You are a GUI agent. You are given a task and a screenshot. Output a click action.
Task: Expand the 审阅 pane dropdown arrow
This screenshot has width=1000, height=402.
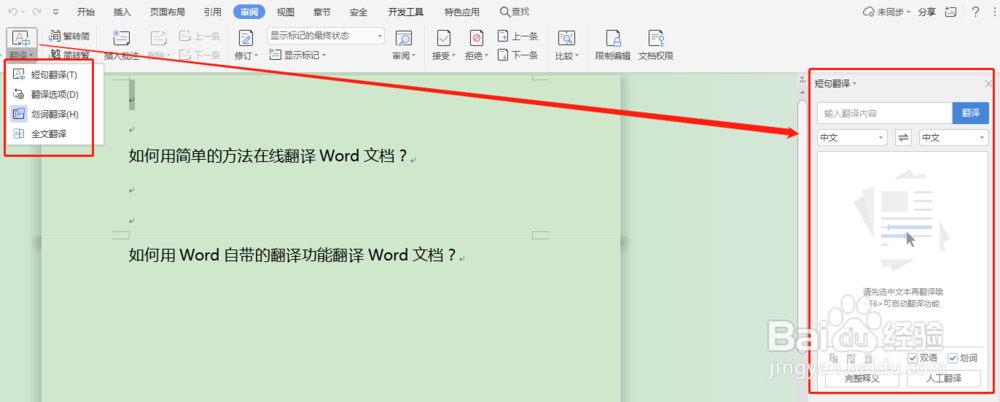[x=413, y=56]
